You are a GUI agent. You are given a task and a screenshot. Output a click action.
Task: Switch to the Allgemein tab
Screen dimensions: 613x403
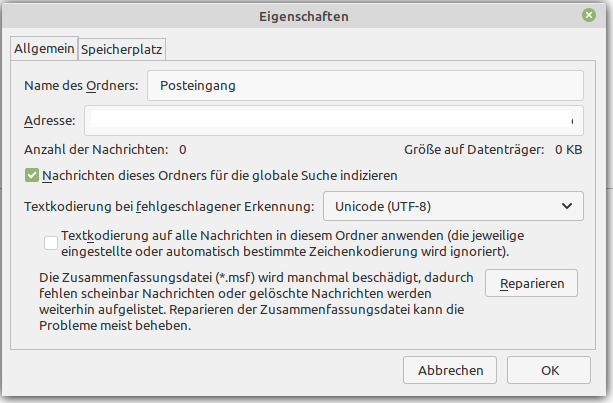(42, 48)
